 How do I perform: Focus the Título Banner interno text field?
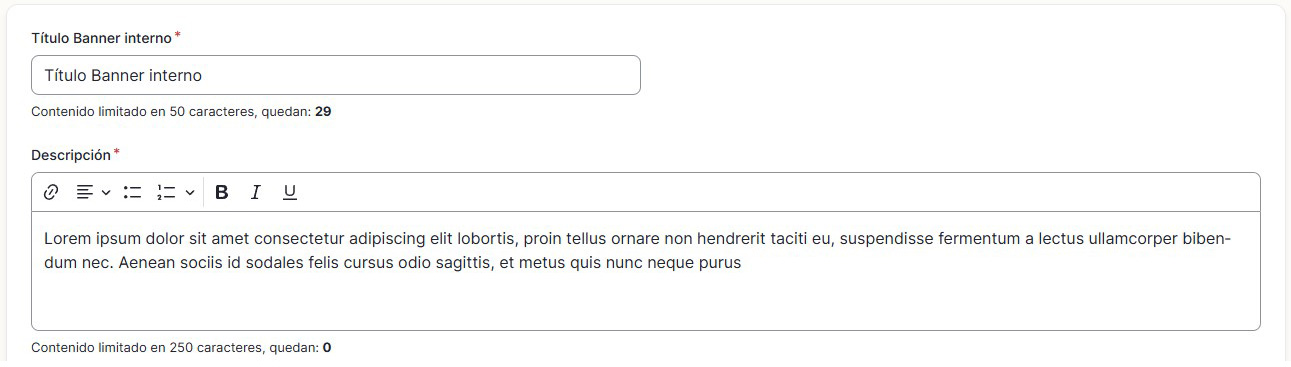(336, 75)
